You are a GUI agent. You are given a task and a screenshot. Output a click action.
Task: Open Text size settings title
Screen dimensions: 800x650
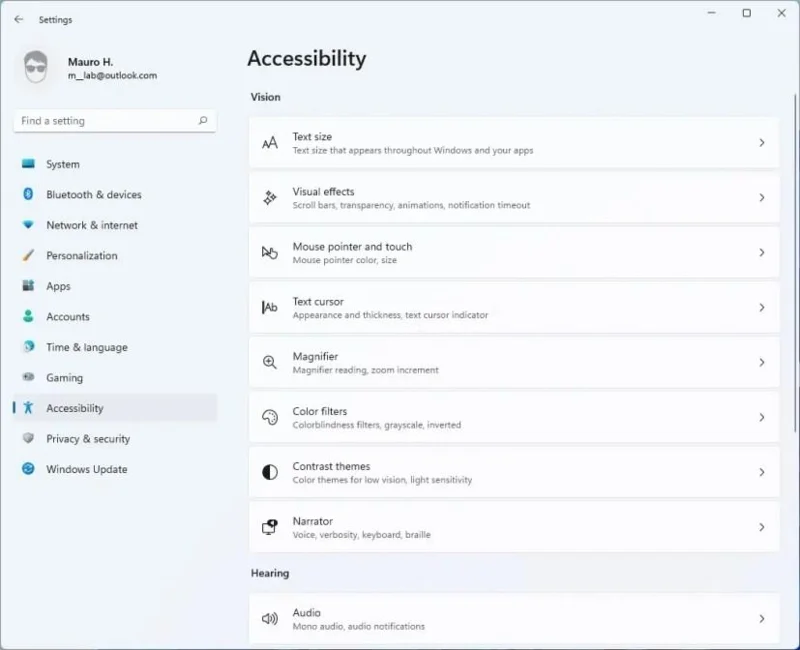coord(312,137)
